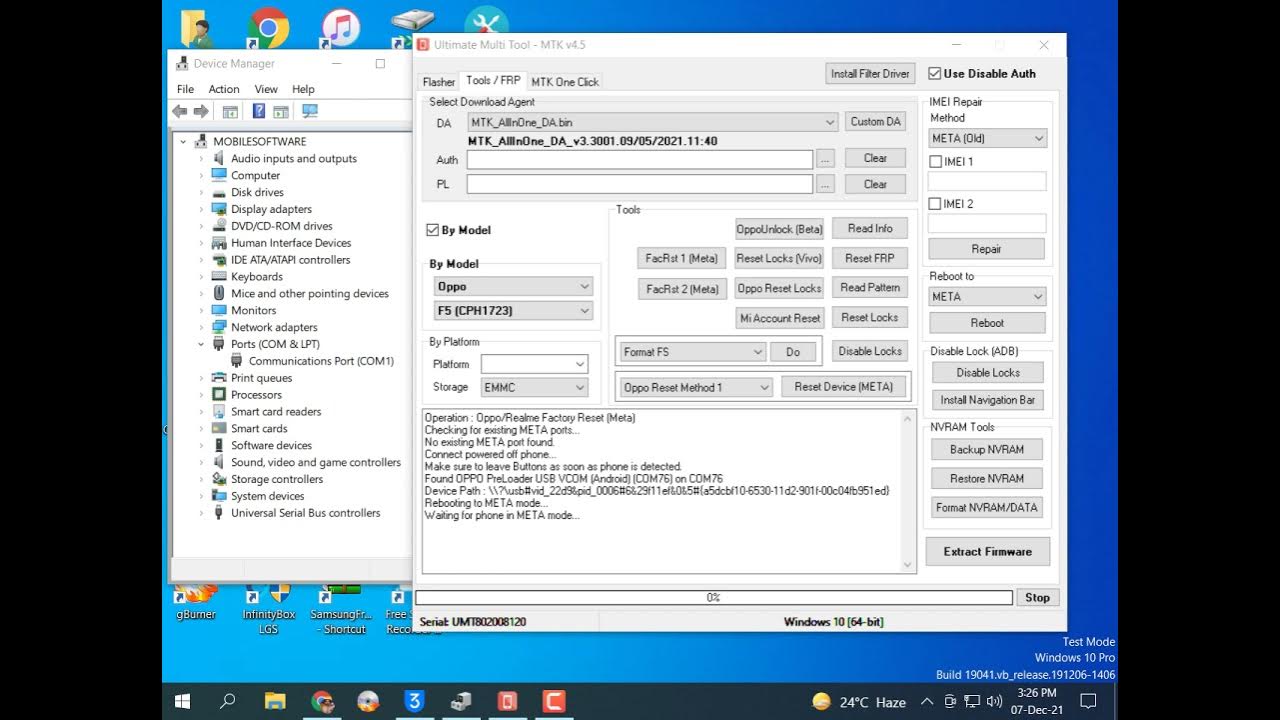
Task: Open the Reboot to META dropdown
Action: tap(987, 297)
